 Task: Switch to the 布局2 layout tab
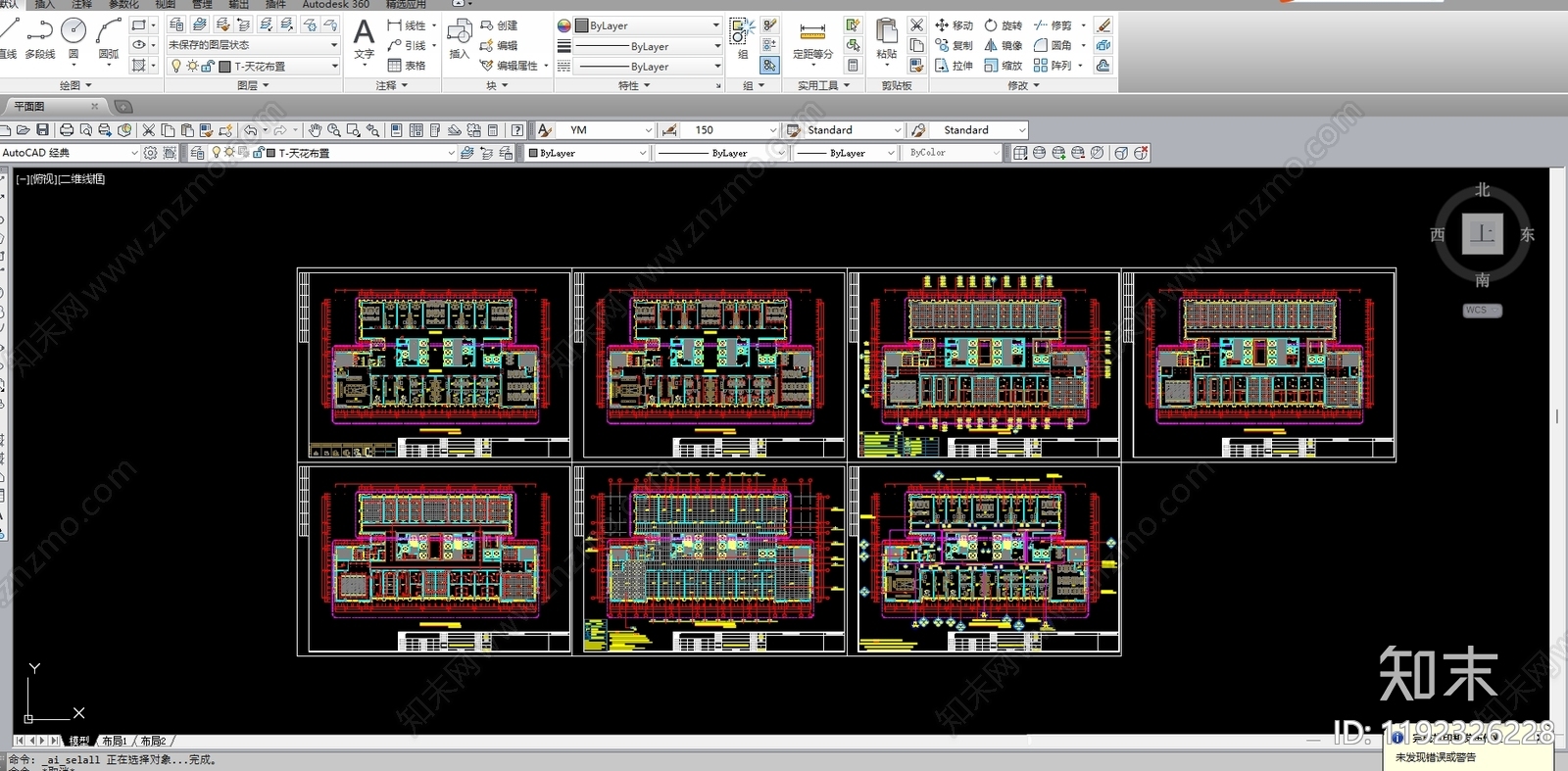click(153, 742)
